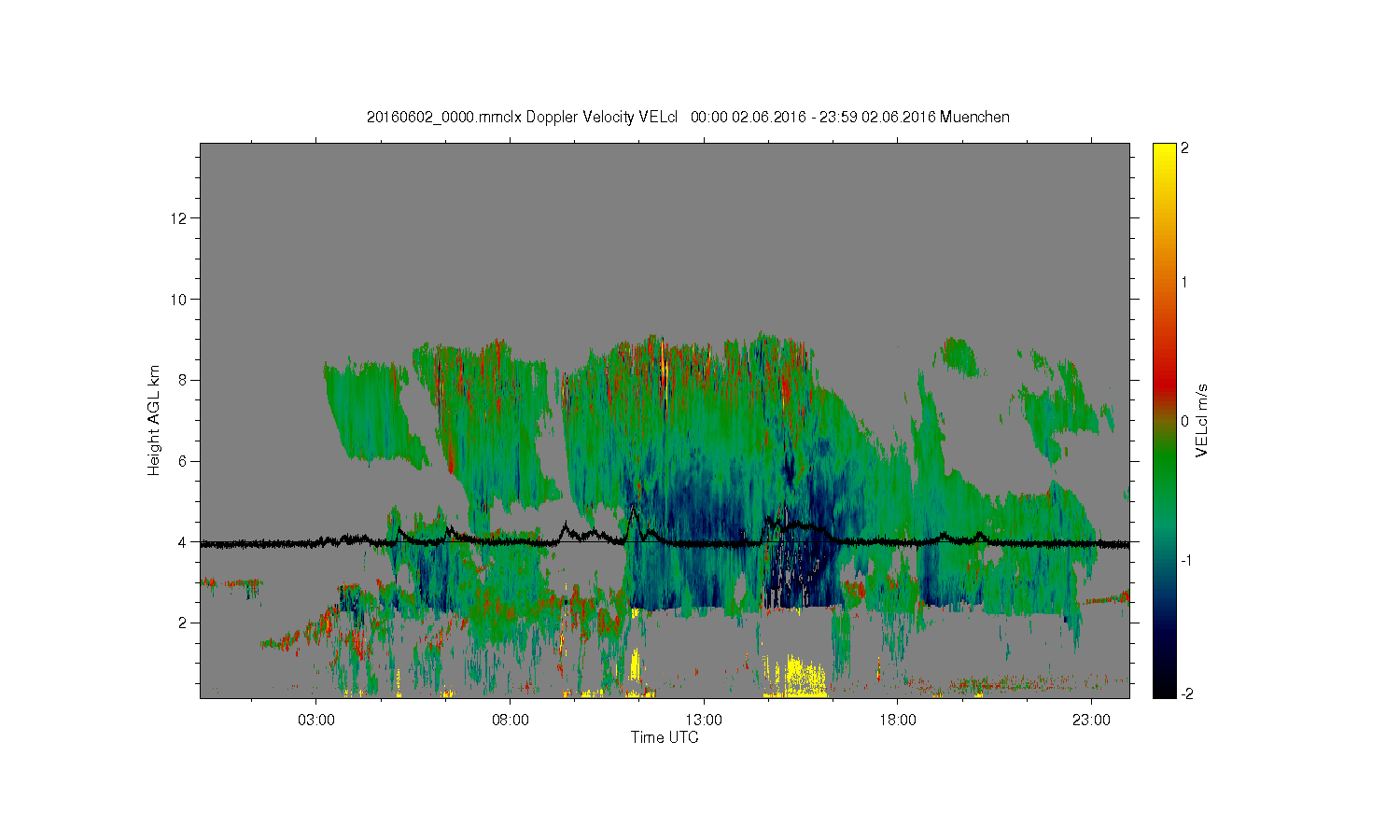1400x840 pixels.
Task: Click the colorbar value 1 label
Action: pyautogui.click(x=1185, y=282)
